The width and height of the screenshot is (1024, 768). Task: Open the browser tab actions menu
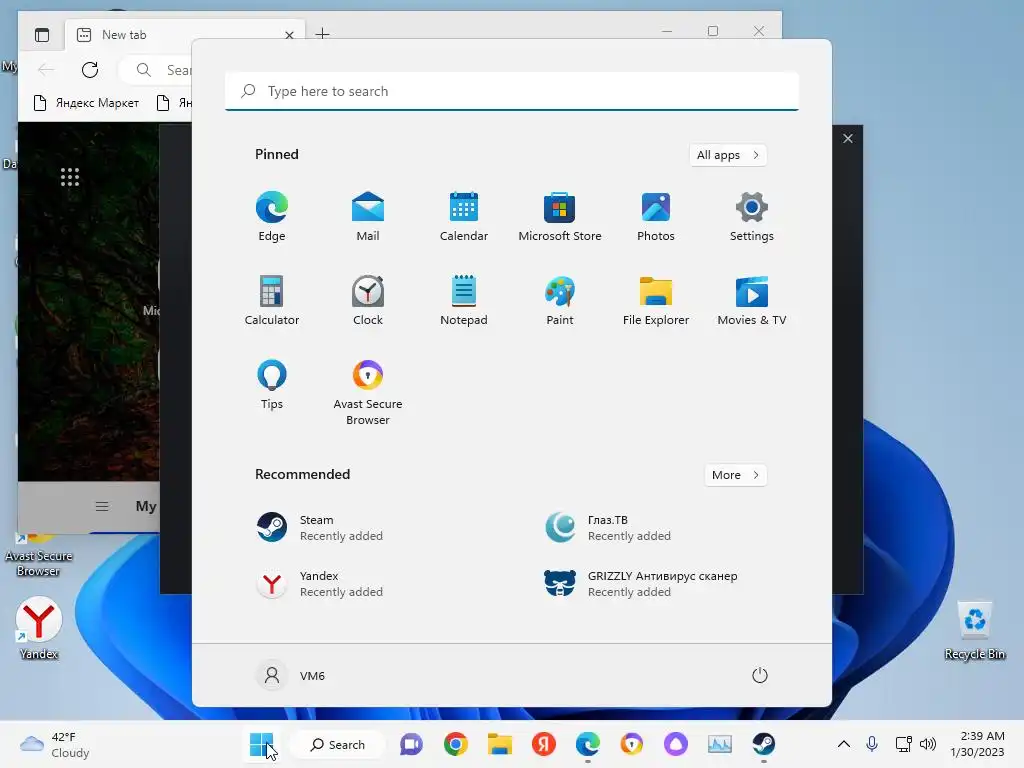(42, 35)
